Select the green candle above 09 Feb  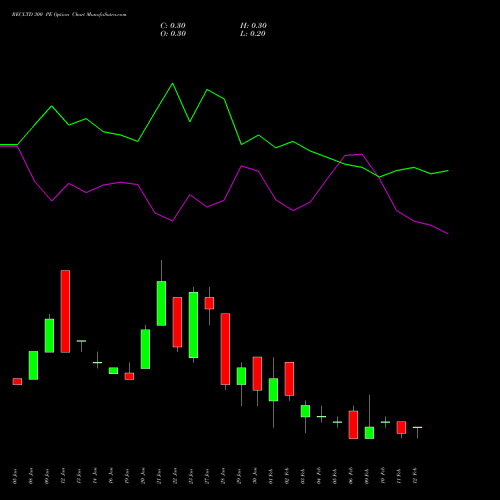coord(369,433)
